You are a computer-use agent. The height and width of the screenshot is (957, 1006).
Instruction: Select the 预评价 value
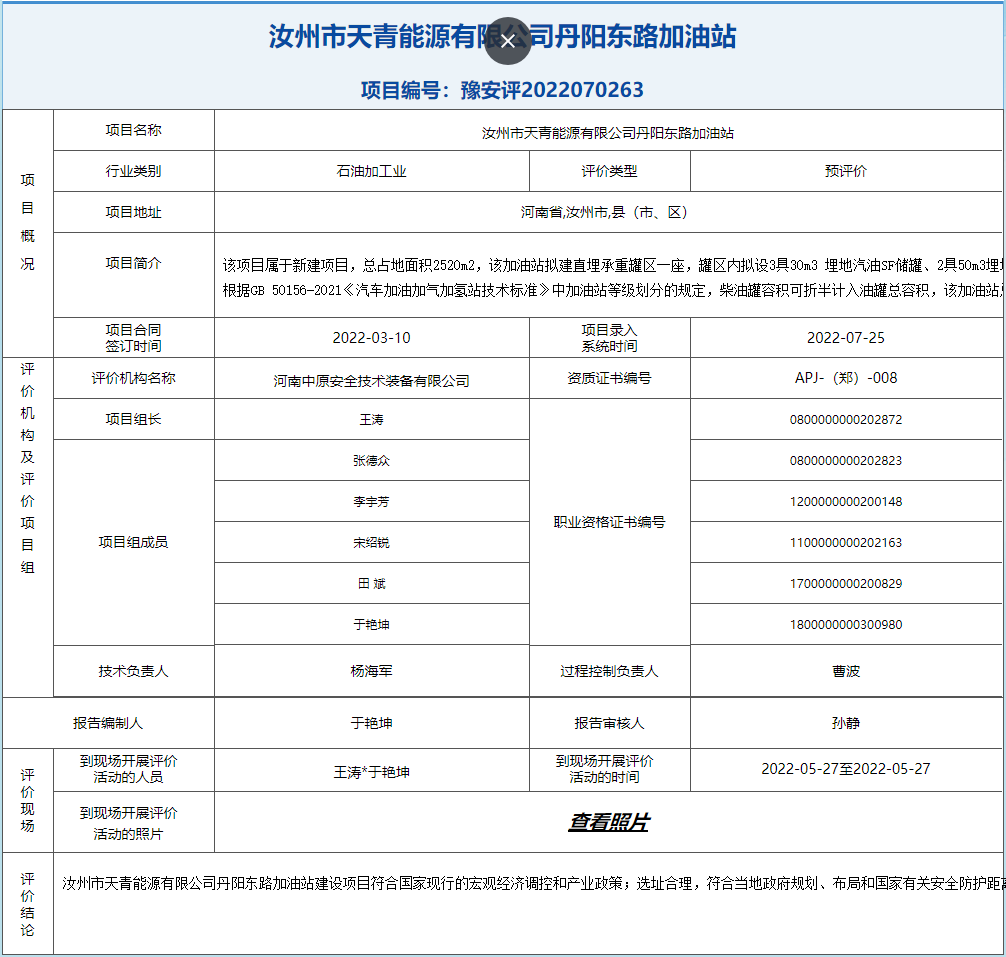(846, 171)
